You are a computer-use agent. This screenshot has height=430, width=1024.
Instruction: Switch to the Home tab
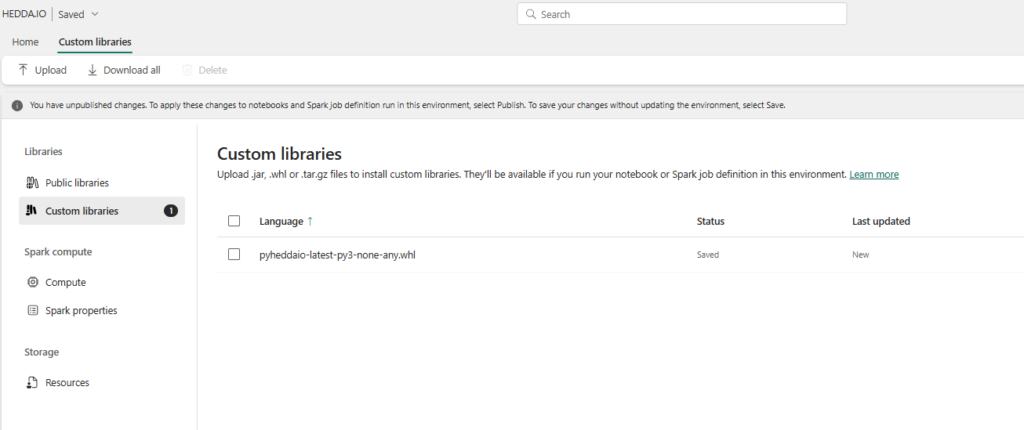(25, 42)
